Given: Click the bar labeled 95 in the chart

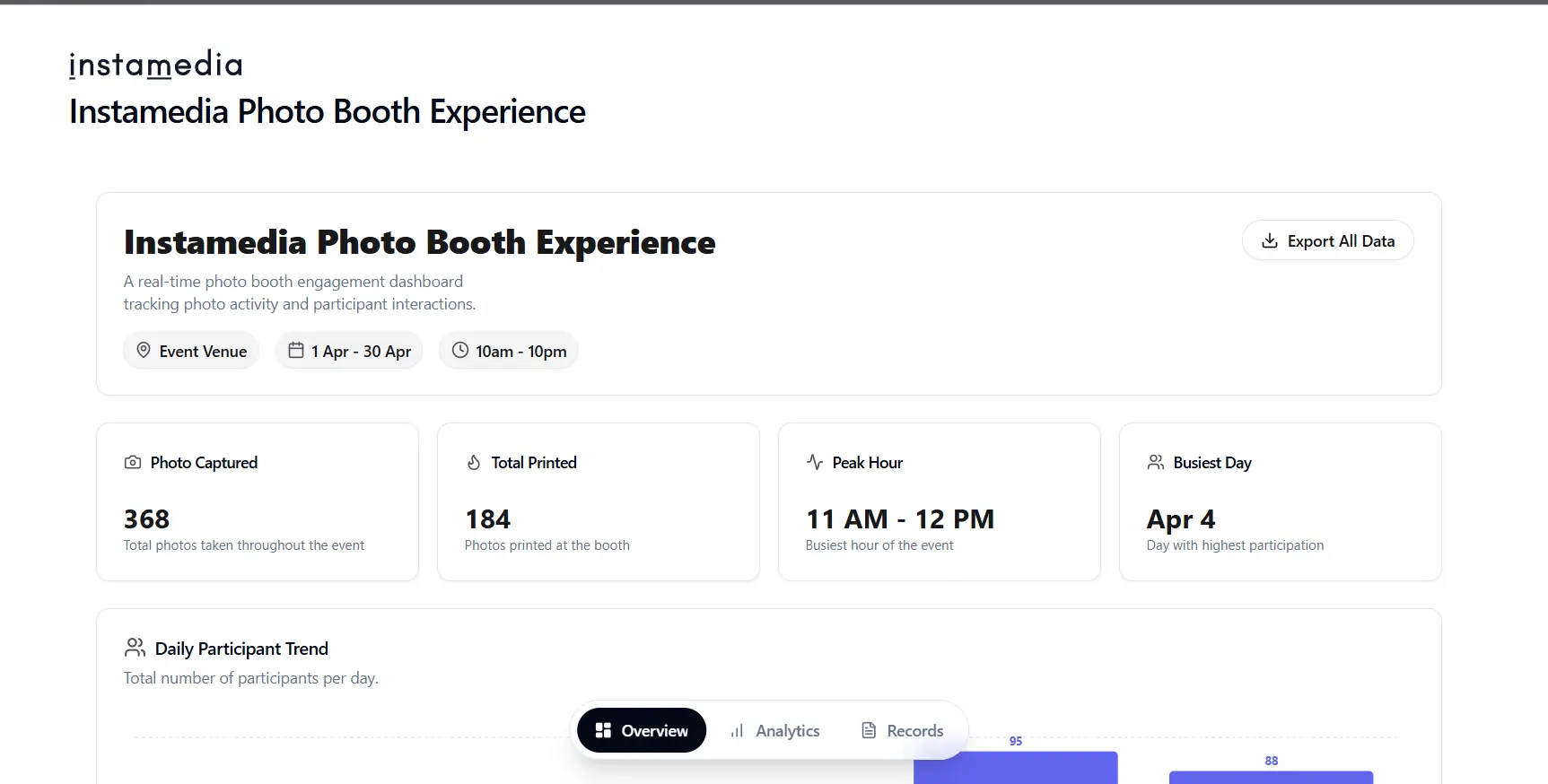Looking at the screenshot, I should coord(1016,767).
